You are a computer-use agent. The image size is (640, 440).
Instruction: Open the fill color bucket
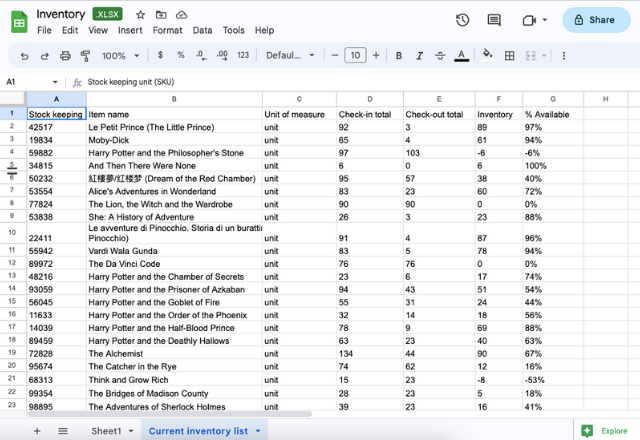(487, 55)
